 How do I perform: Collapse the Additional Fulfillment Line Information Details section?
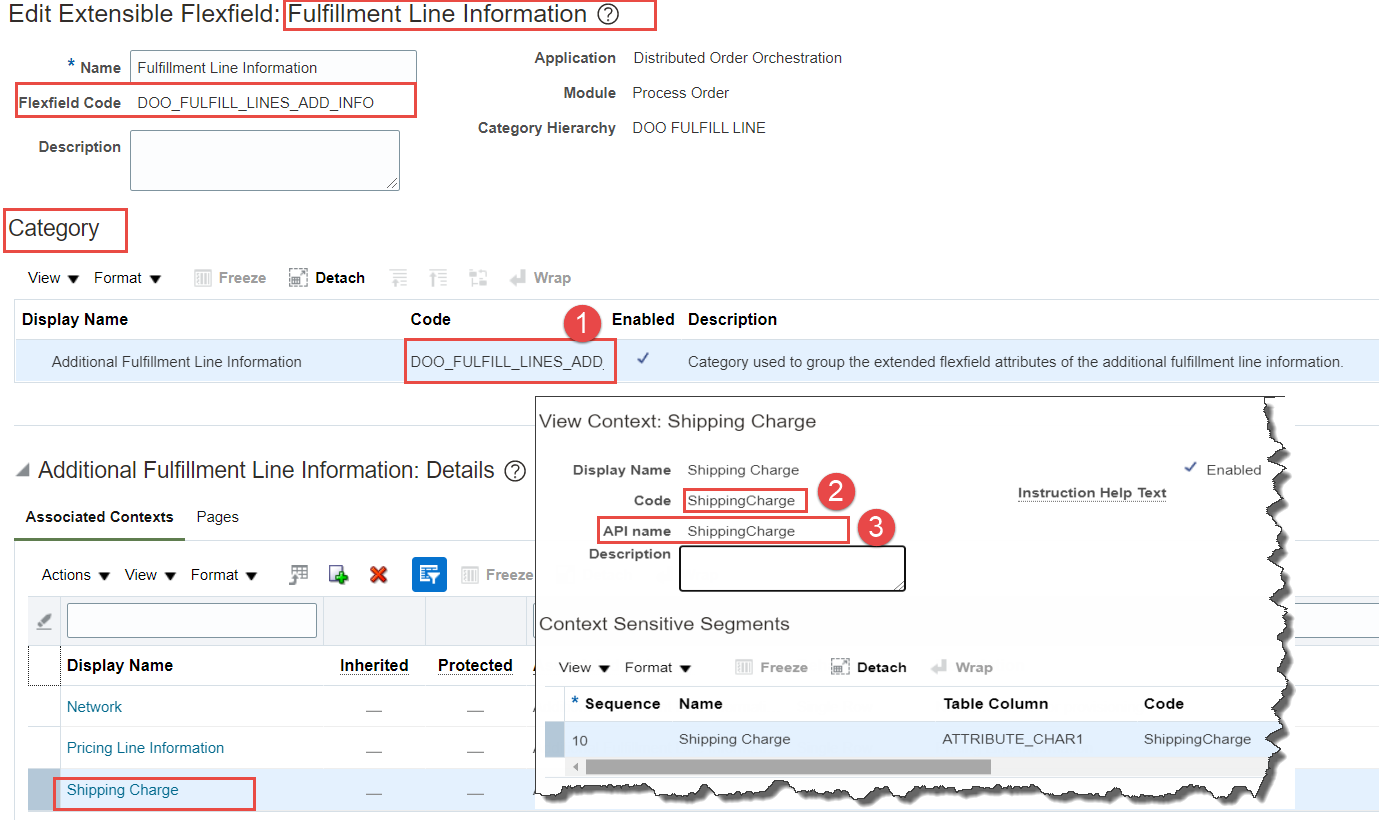(21, 471)
